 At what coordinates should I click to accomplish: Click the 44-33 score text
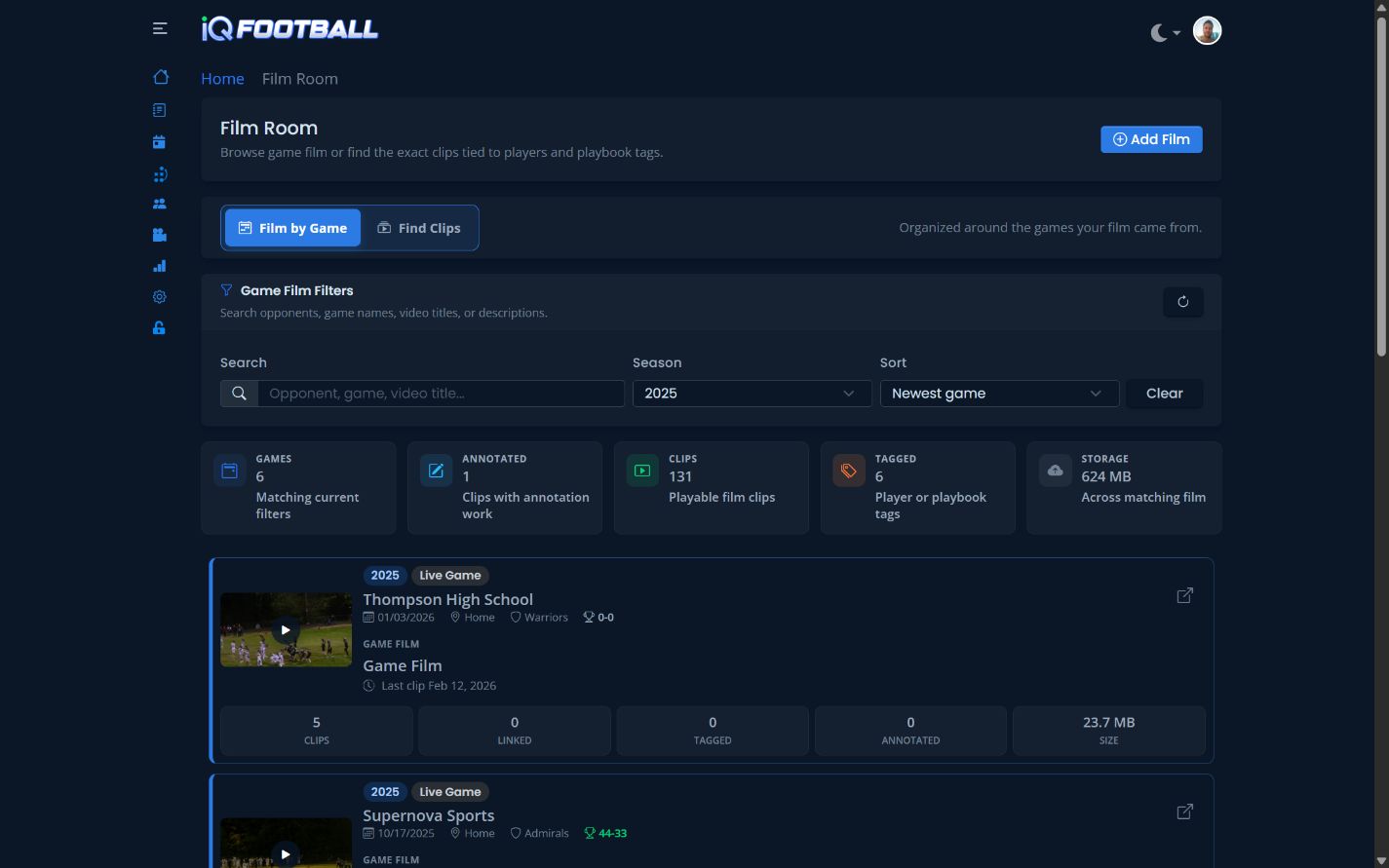pos(613,834)
